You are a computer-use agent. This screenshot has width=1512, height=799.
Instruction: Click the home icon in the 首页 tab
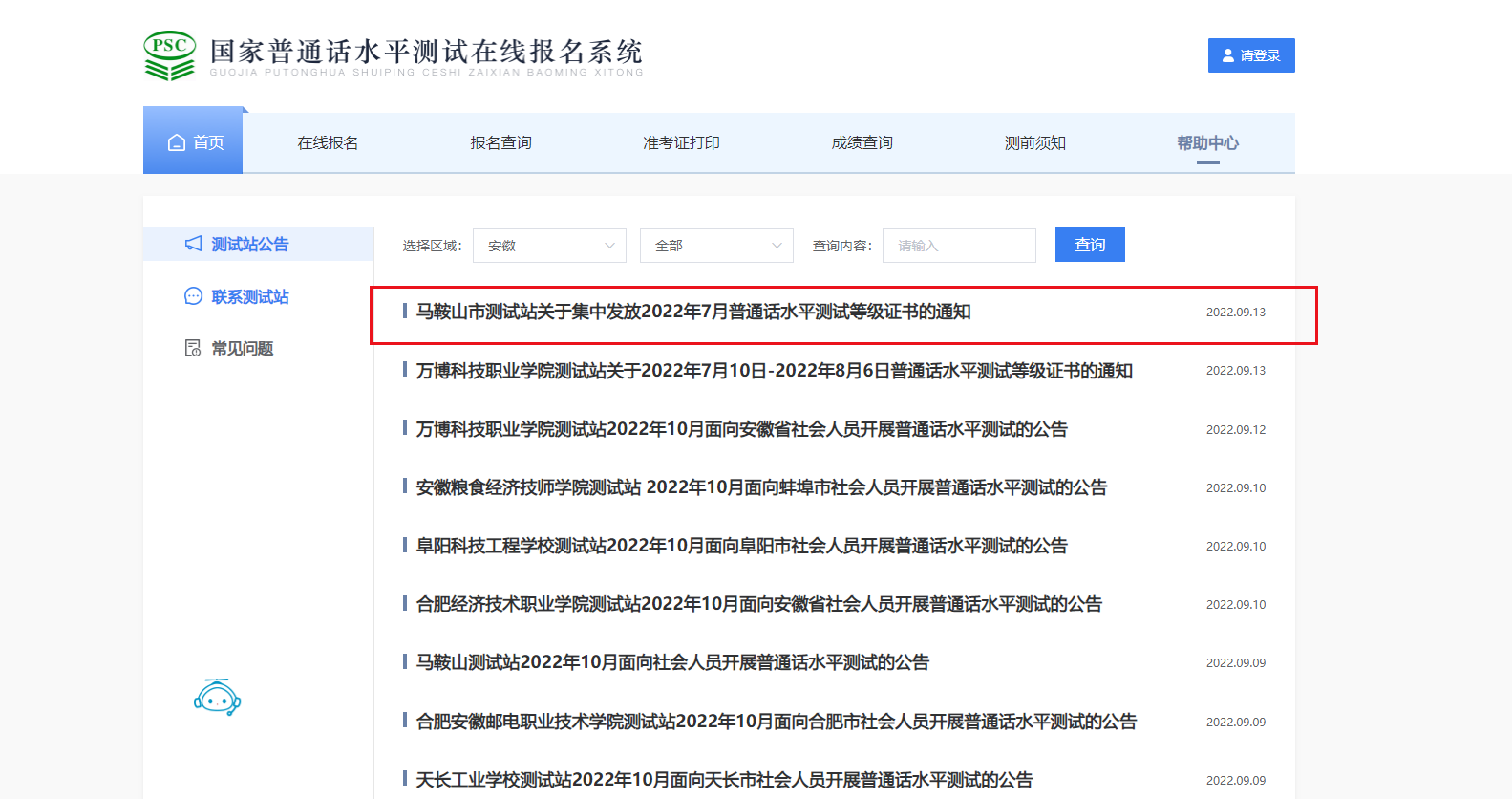[177, 142]
